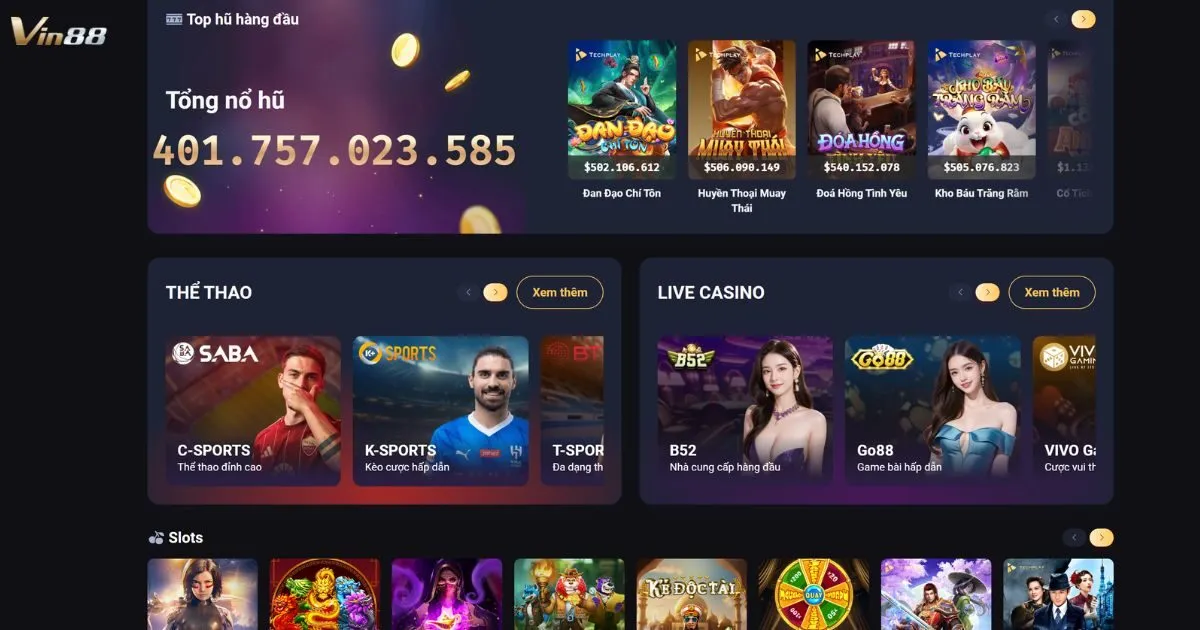Open the B52 live casino card

click(x=745, y=410)
